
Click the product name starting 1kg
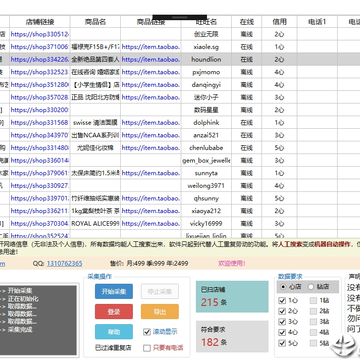pyautogui.click(x=95, y=211)
